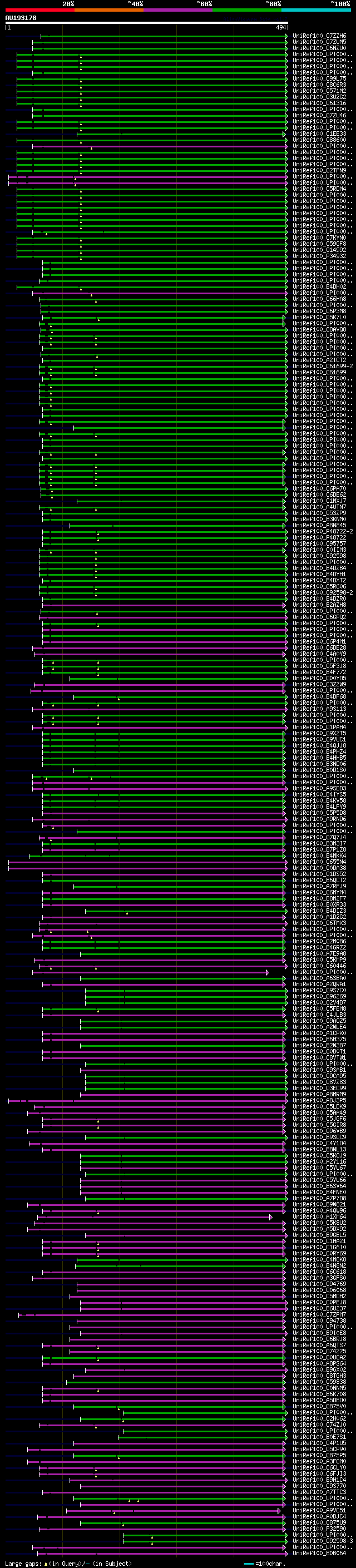The image size is (356, 1568).
Task: Click hit name UniRef100_C1EE33
Action: coord(319,134)
